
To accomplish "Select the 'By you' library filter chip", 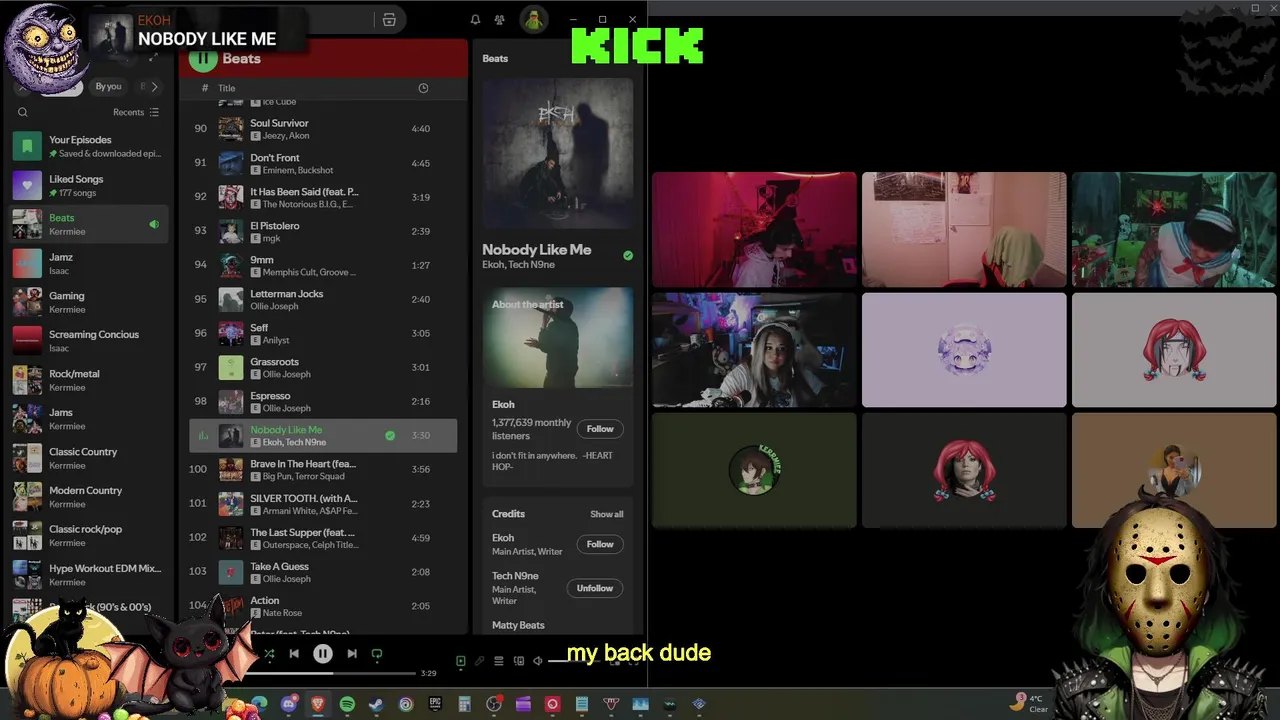I will (x=108, y=87).
